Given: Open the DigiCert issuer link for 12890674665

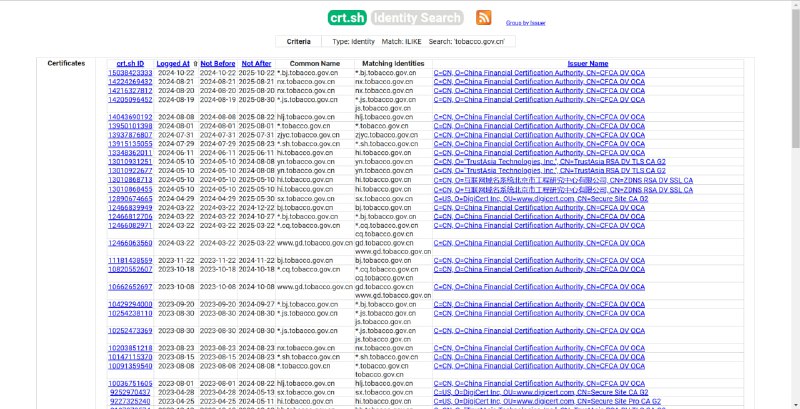Looking at the screenshot, I should (x=540, y=196).
